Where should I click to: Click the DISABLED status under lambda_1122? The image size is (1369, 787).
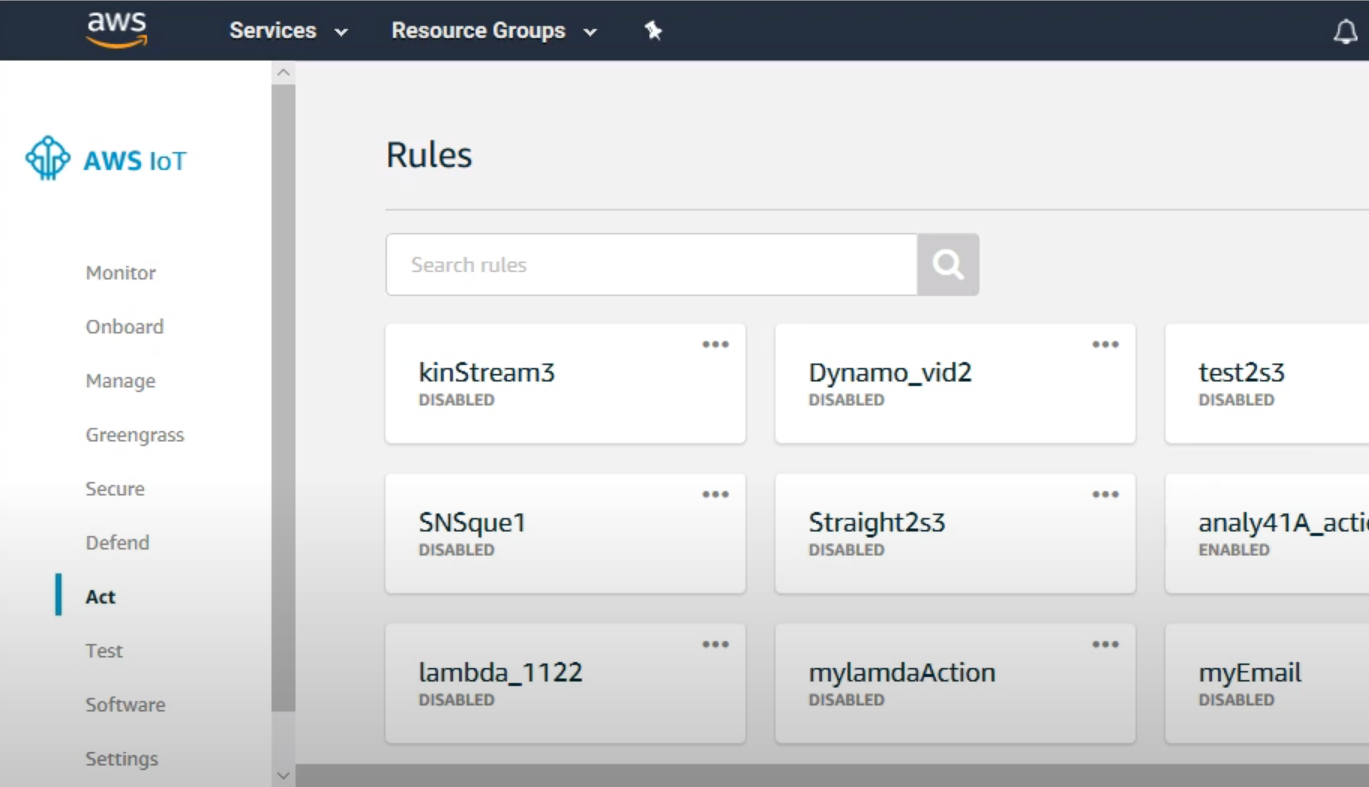pyautogui.click(x=456, y=700)
